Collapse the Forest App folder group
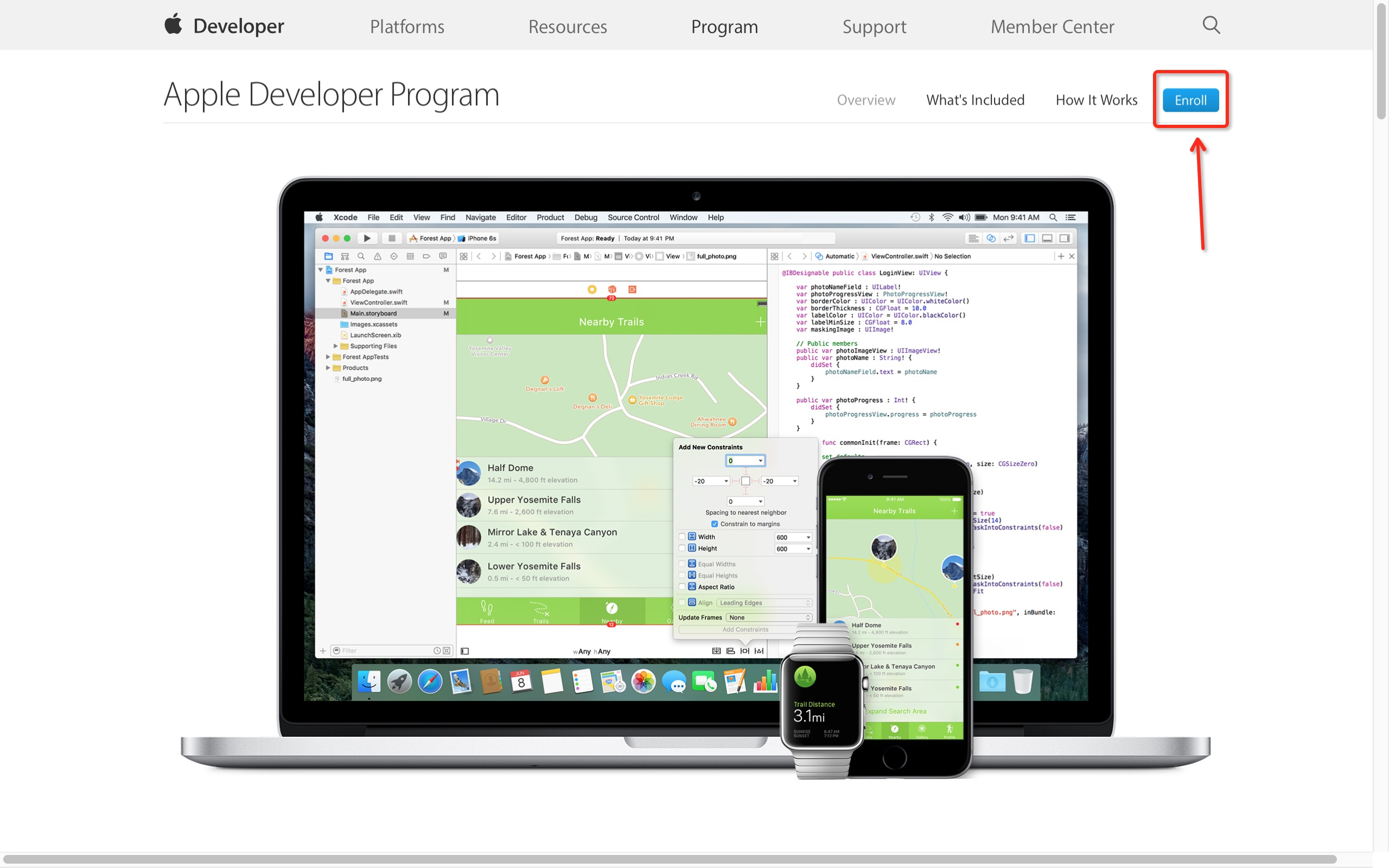This screenshot has height=868, width=1389. tap(328, 280)
